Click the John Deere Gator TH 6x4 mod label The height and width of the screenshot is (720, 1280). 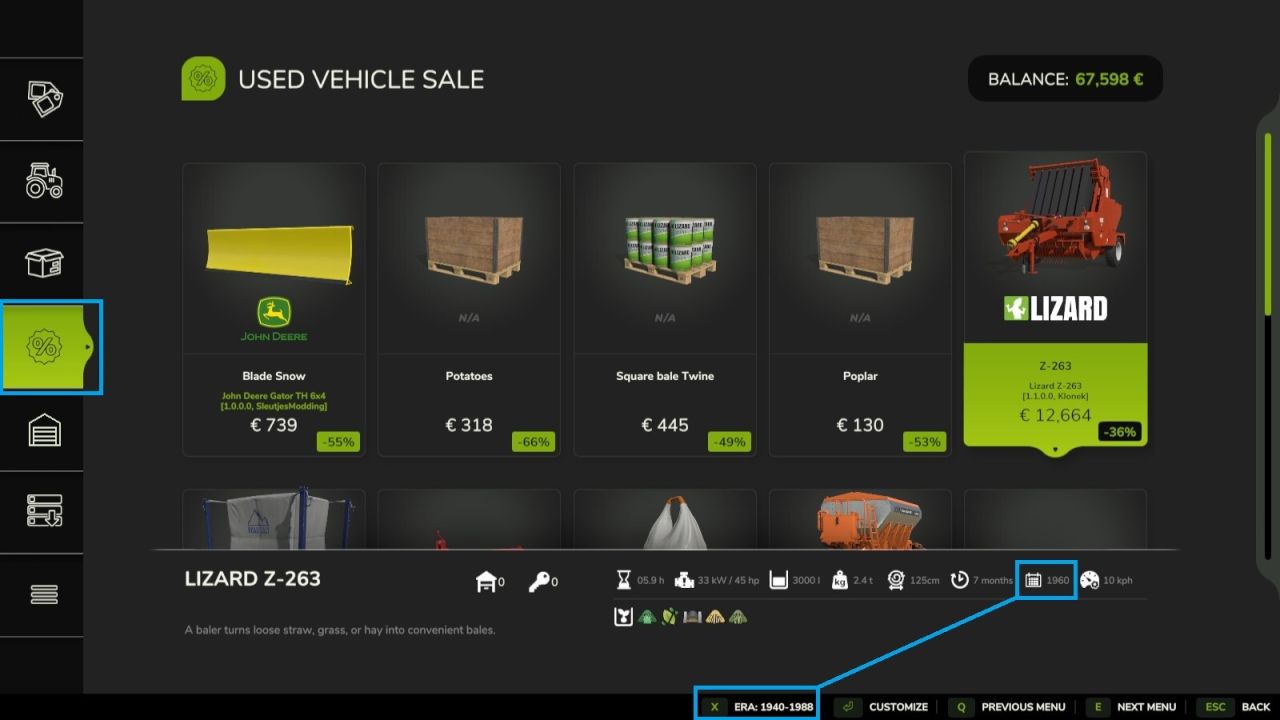274,401
